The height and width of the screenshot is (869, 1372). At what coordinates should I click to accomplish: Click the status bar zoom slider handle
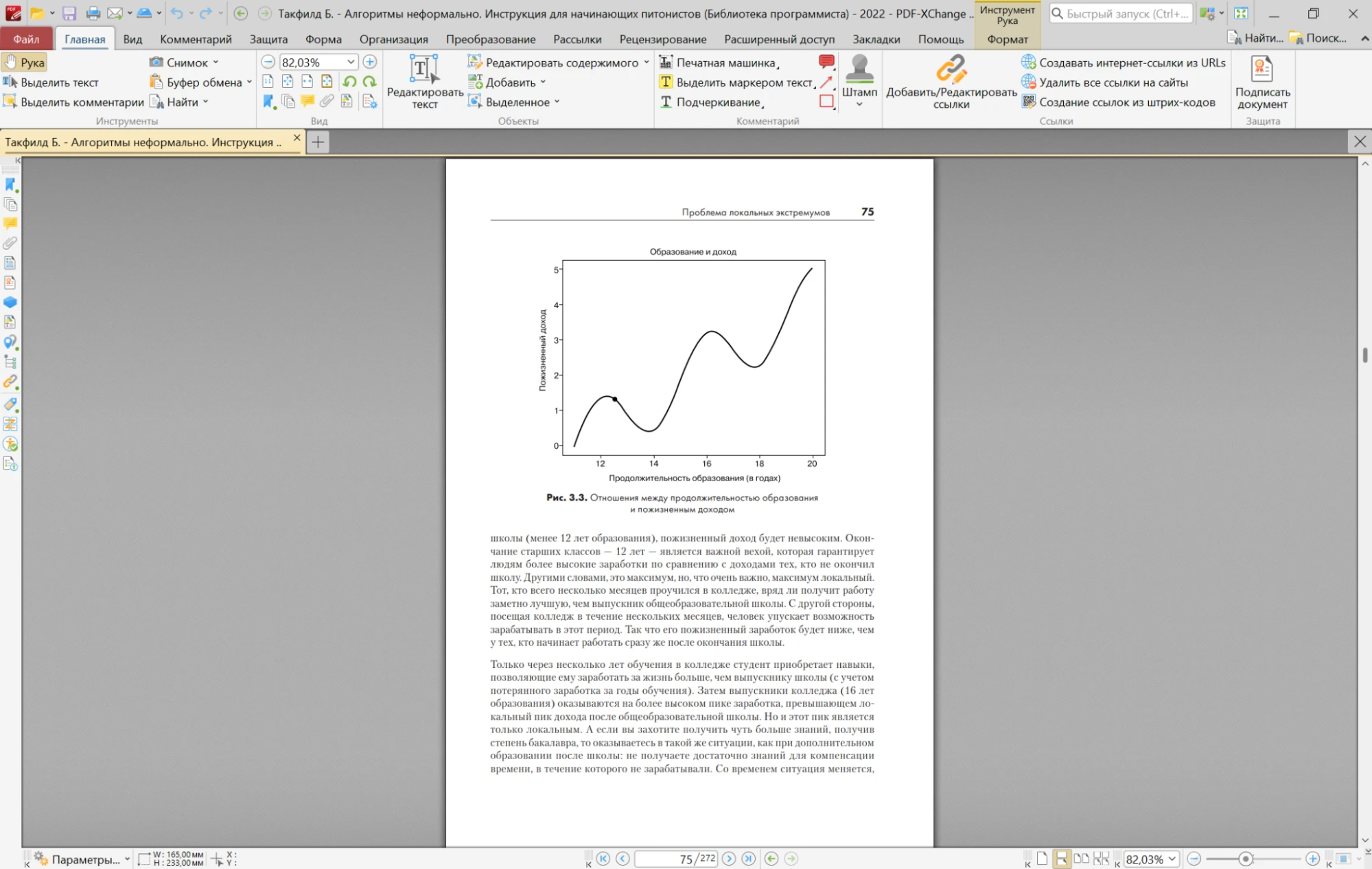1246,859
